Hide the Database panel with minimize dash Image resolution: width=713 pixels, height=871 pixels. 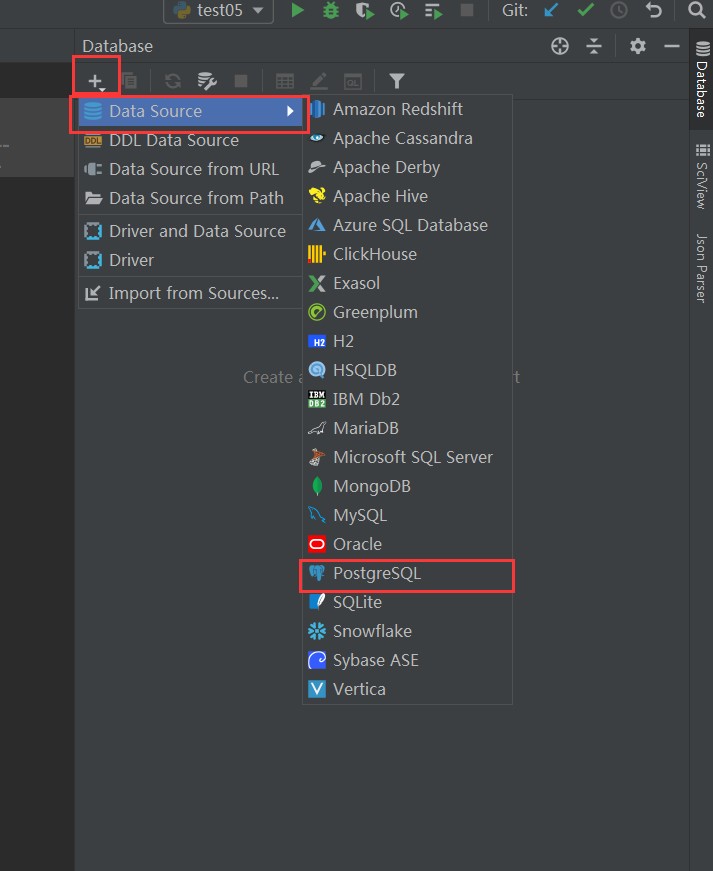click(x=672, y=46)
